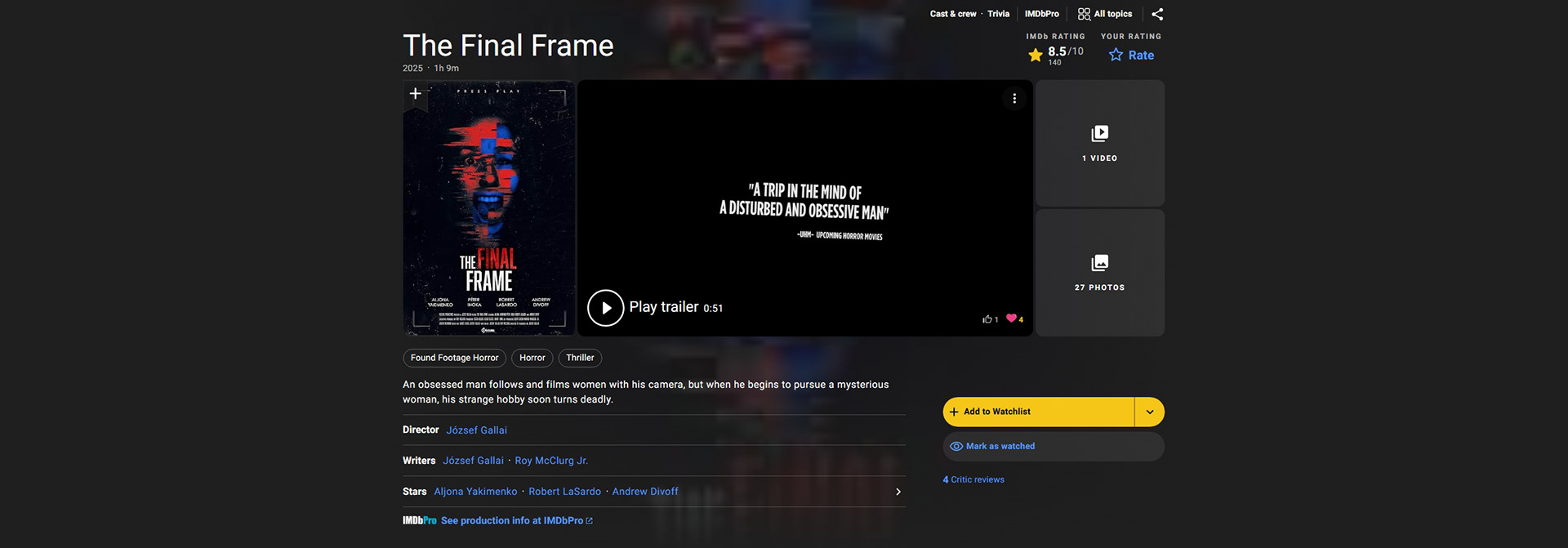See production info at IMDbPro link
This screenshot has height=548, width=1568.
point(517,521)
